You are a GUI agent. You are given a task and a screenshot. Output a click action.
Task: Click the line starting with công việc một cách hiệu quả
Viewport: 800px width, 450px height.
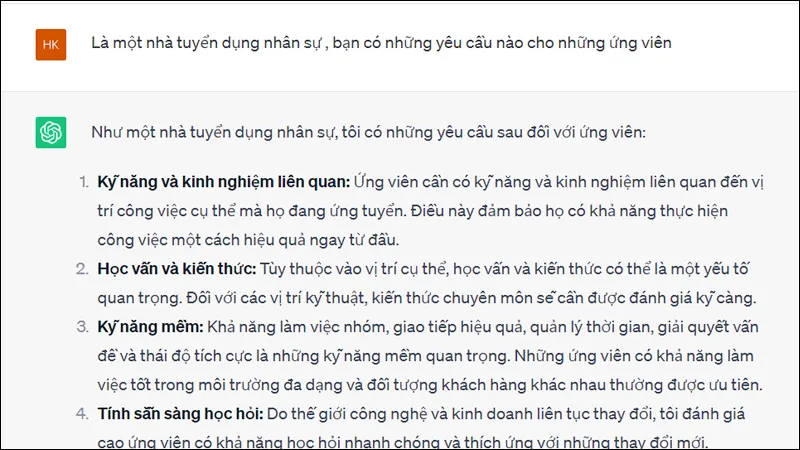(248, 240)
